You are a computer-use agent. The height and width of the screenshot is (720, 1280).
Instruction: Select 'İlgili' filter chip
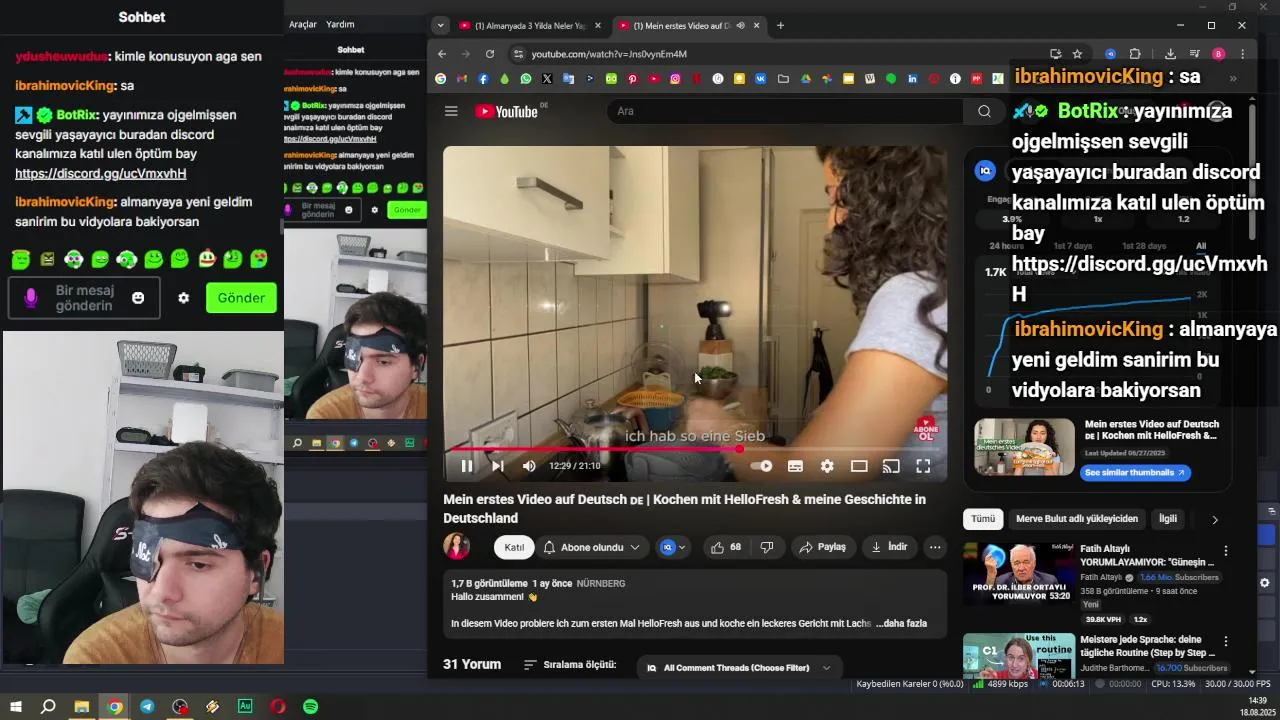pos(1168,519)
